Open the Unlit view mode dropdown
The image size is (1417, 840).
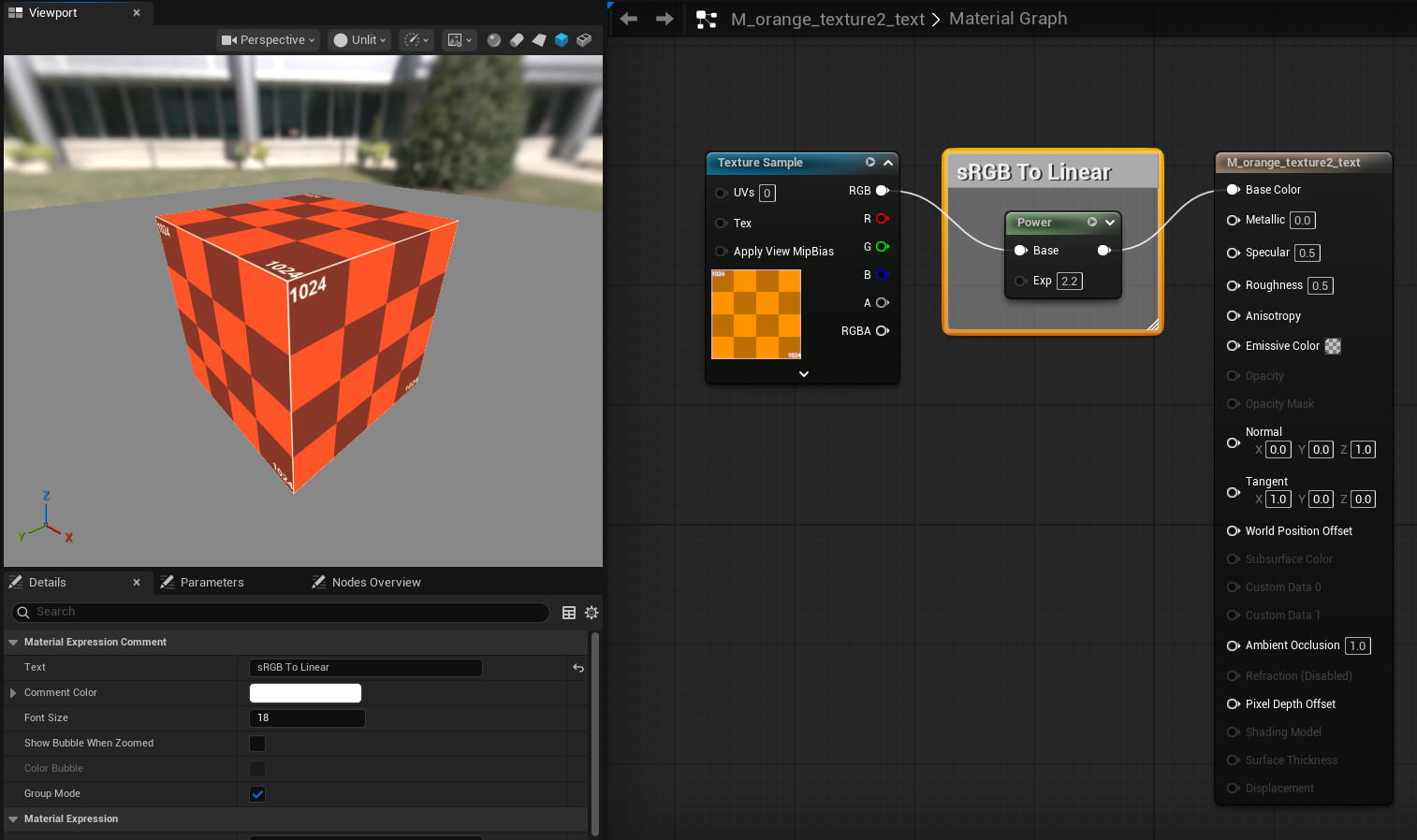359,40
